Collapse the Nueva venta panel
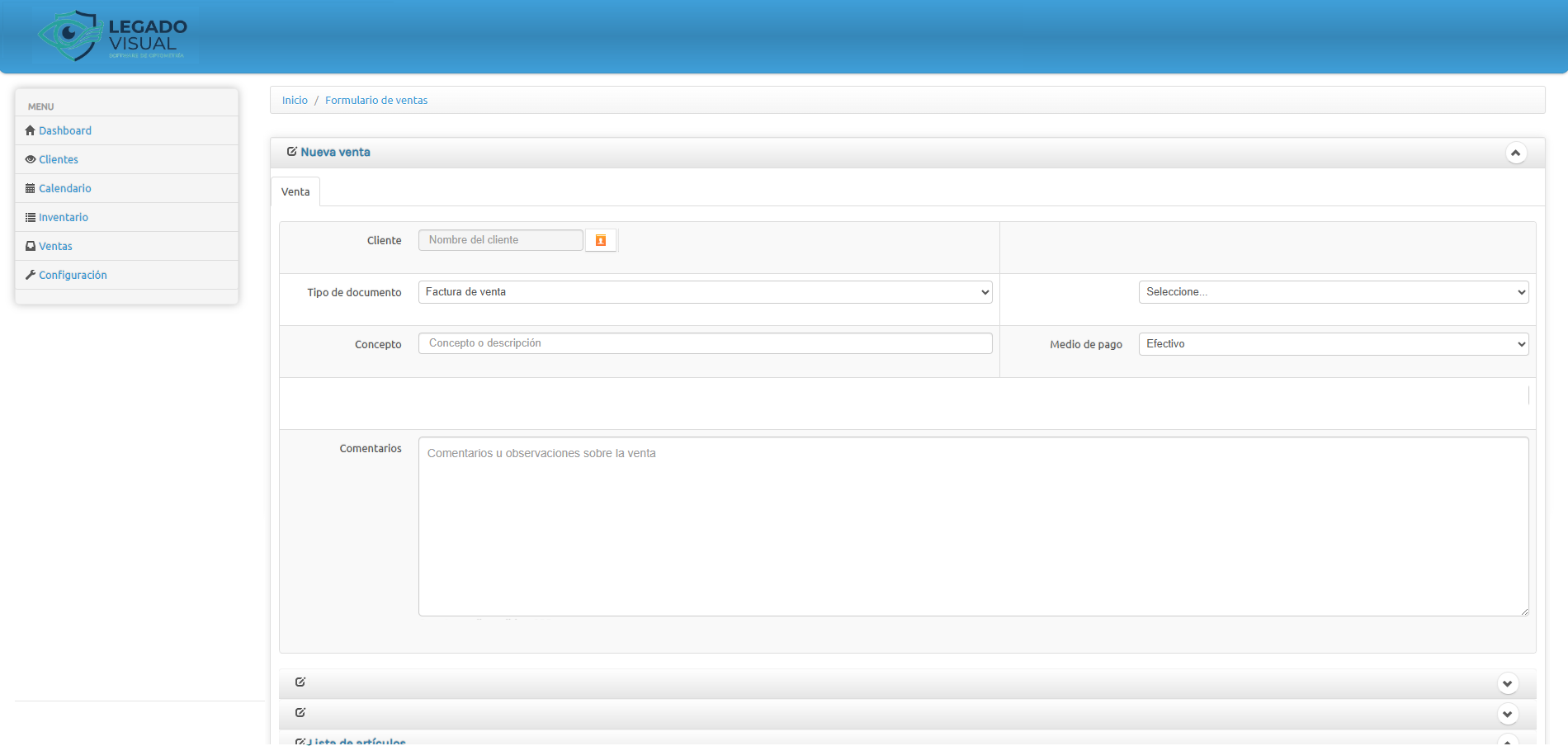This screenshot has height=746, width=1568. (1515, 153)
